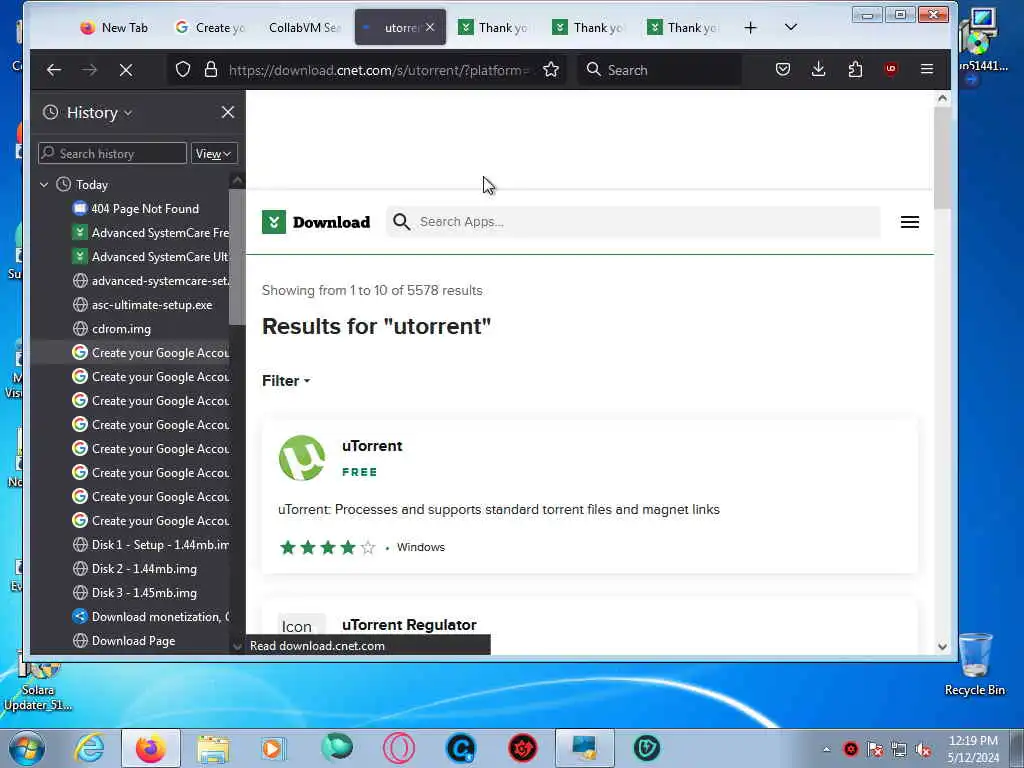
Task: Open the Opera browser taskbar icon
Action: pyautogui.click(x=398, y=748)
